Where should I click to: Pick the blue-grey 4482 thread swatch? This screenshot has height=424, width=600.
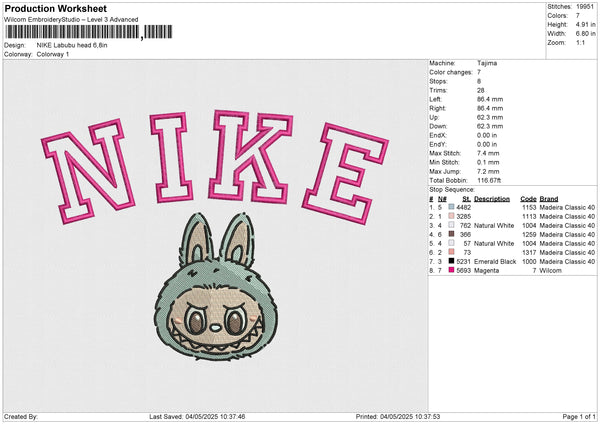click(x=453, y=207)
